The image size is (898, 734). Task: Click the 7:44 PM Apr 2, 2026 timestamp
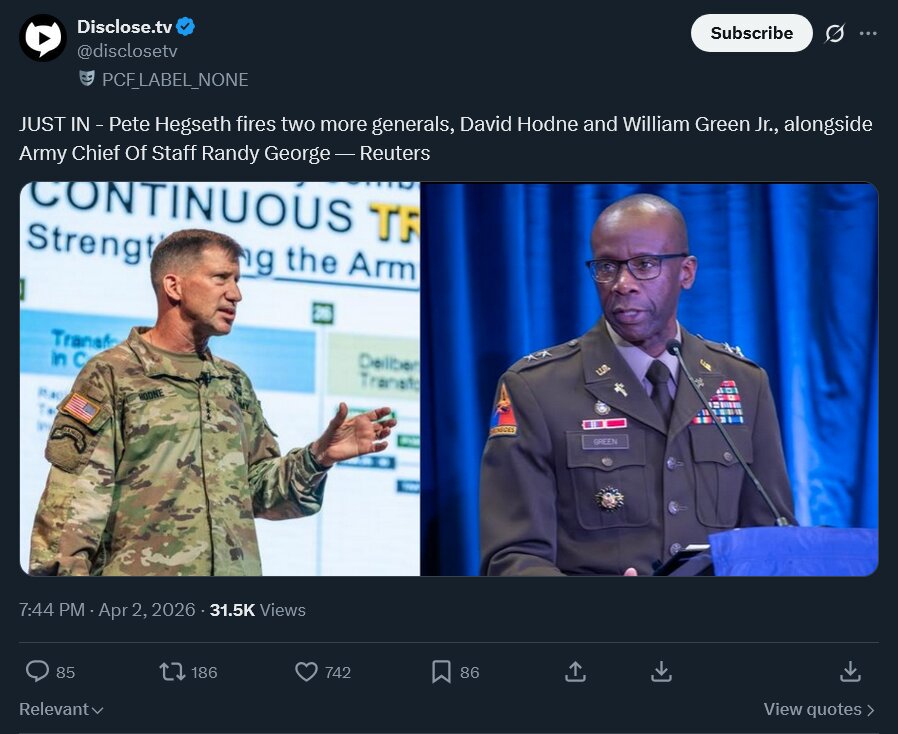107,610
